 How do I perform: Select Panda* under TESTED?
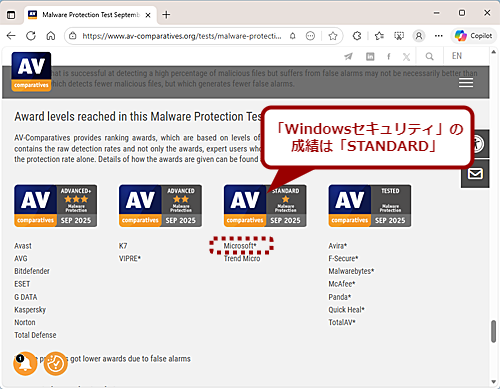tap(340, 297)
